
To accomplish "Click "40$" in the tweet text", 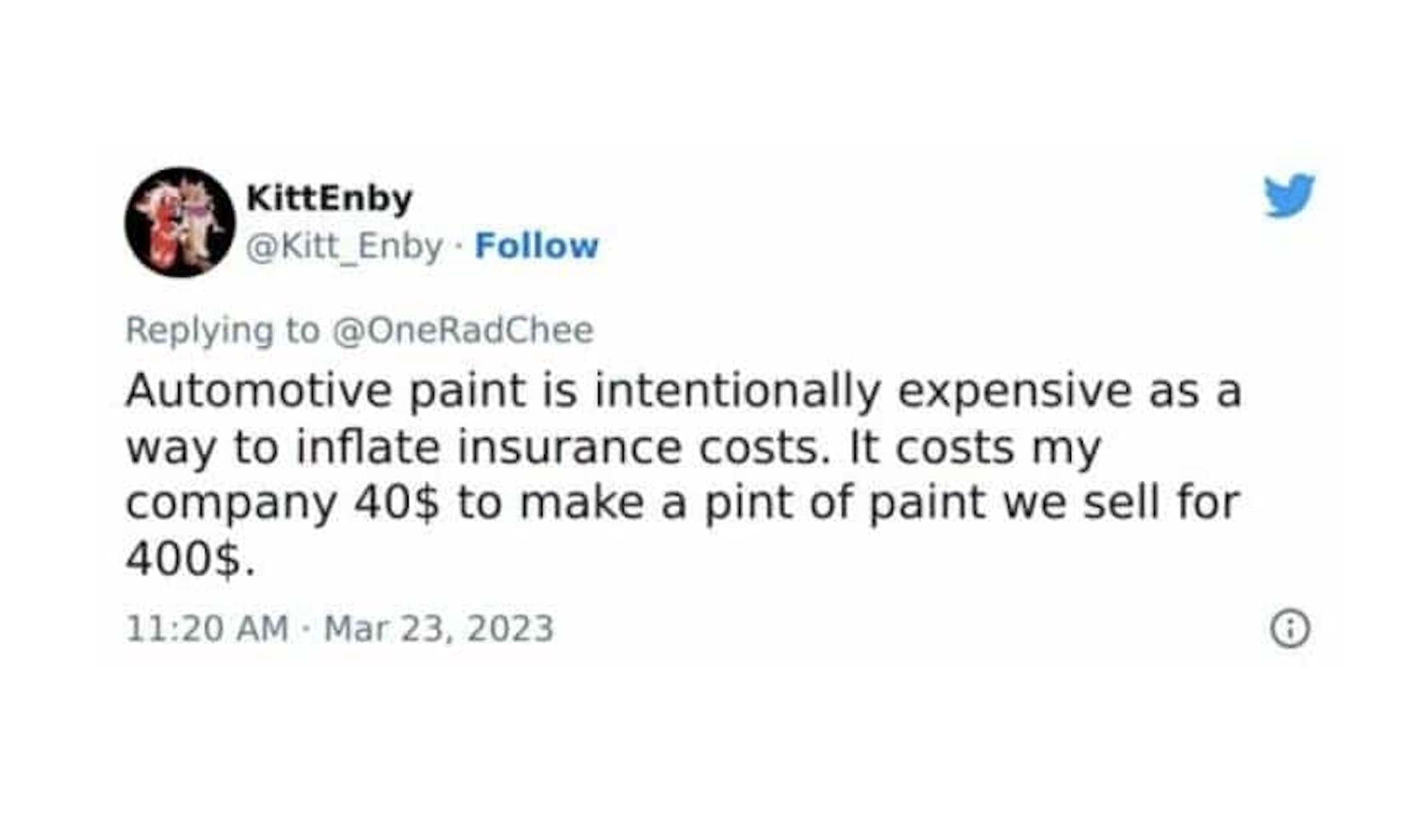I will 396,503.
